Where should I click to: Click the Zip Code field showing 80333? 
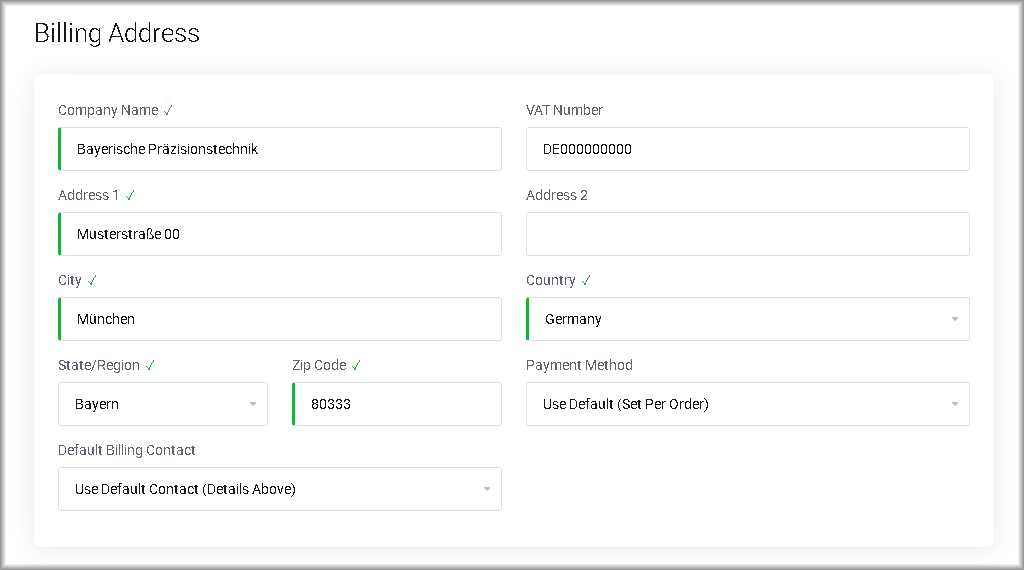point(397,404)
